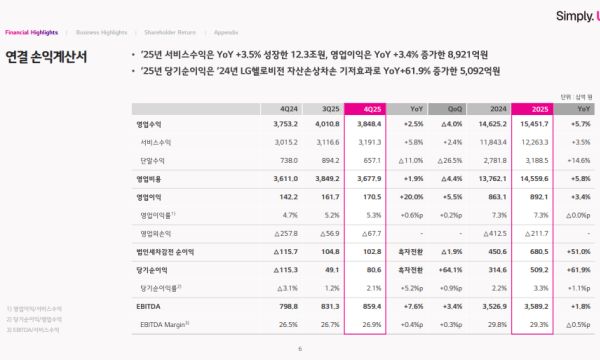The height and width of the screenshot is (360, 600).
Task: Click footnote 2) 당기순이익/영업수익
Action: tap(34, 319)
